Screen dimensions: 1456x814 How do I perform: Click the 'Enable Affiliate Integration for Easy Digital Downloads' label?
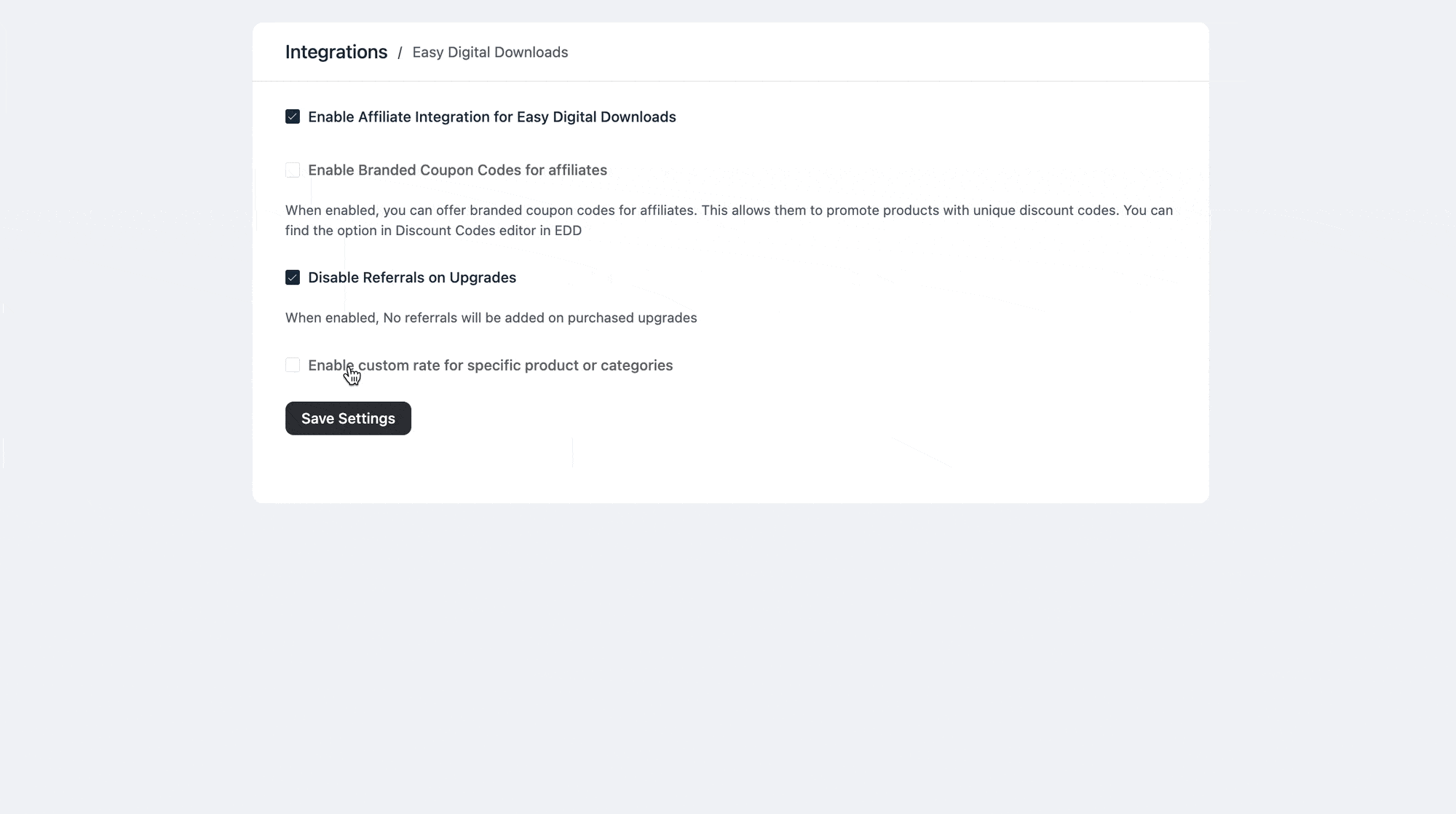point(491,117)
